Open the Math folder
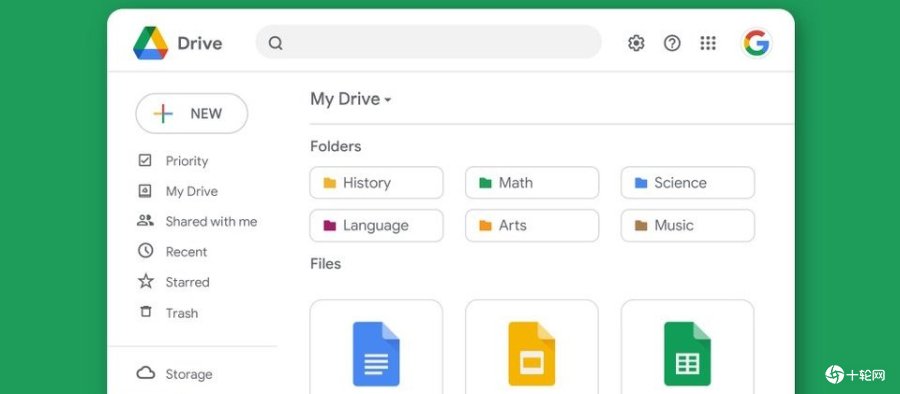The image size is (900, 394). tap(532, 183)
